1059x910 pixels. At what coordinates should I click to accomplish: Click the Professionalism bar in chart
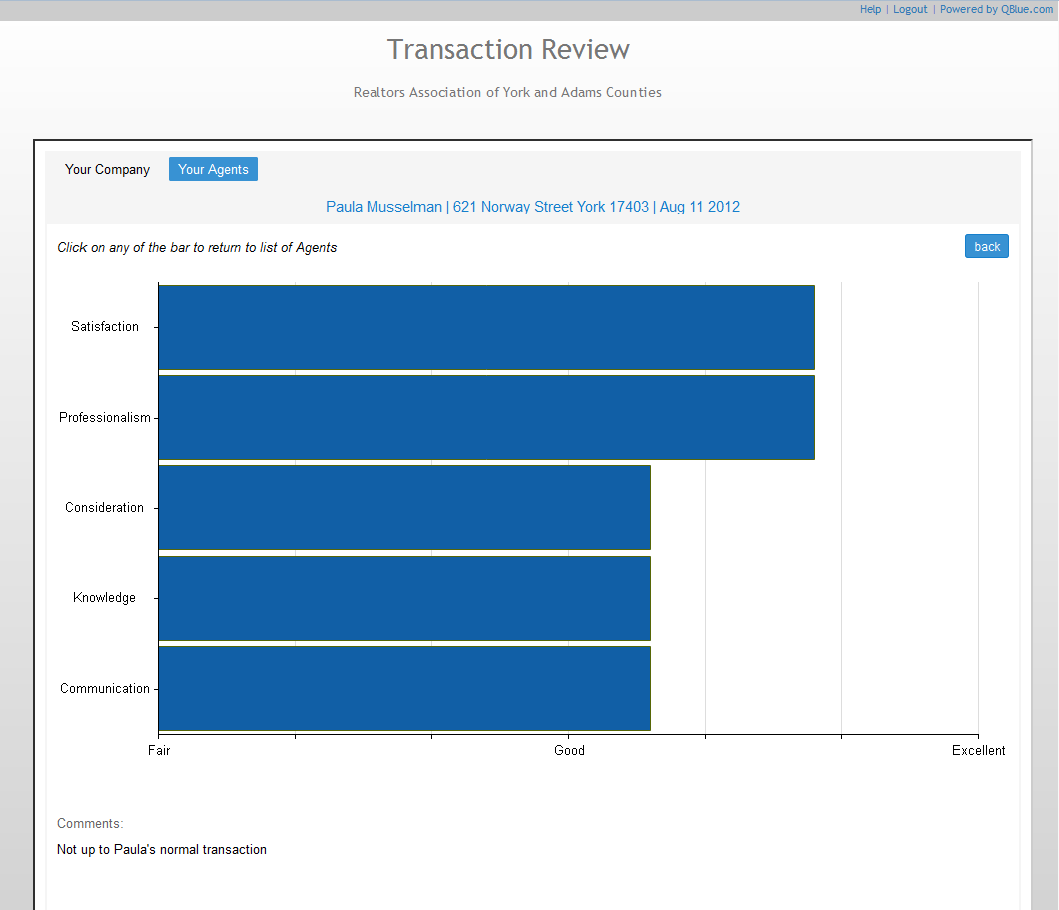point(486,417)
